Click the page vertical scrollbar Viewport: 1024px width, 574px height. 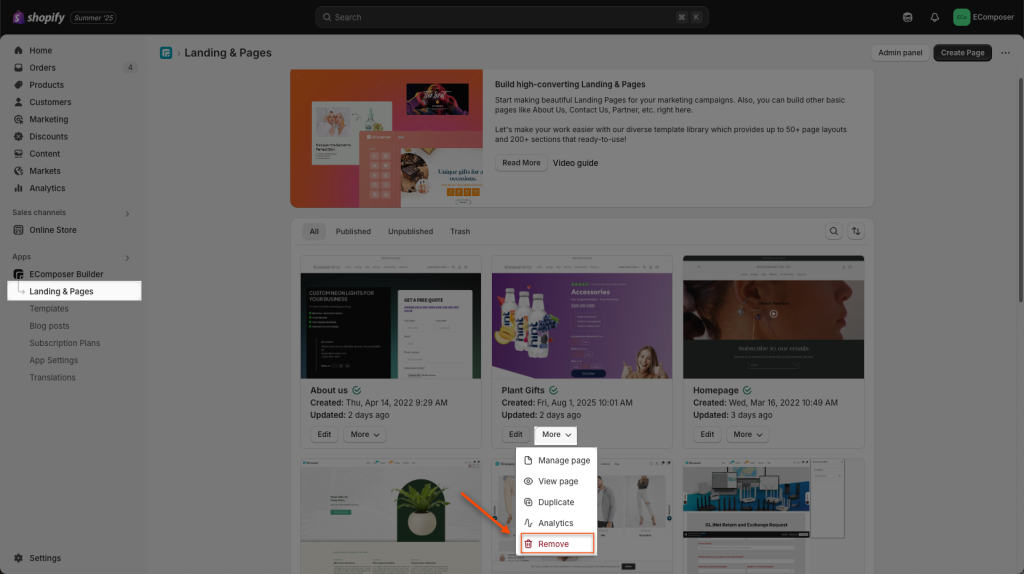(1020, 189)
